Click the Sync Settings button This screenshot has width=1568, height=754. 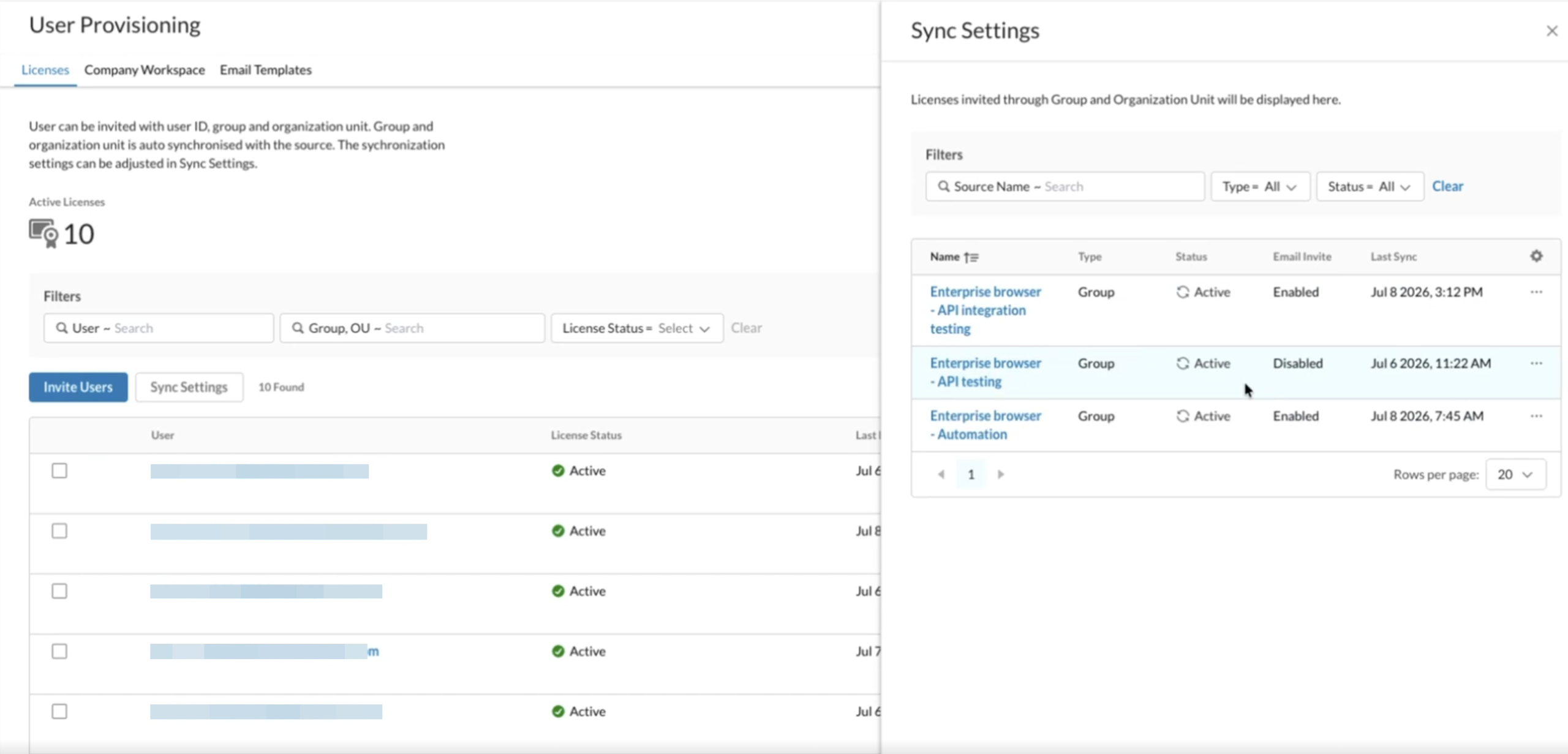189,387
